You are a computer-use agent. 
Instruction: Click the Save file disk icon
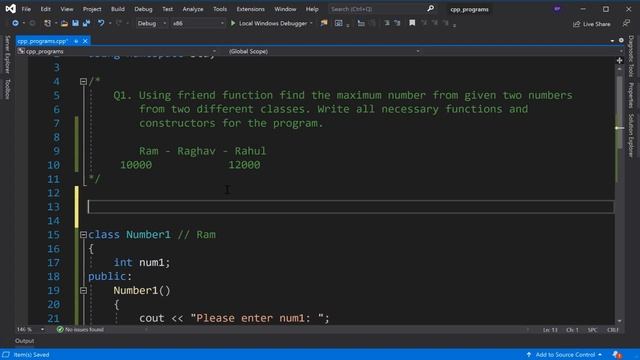[75, 24]
